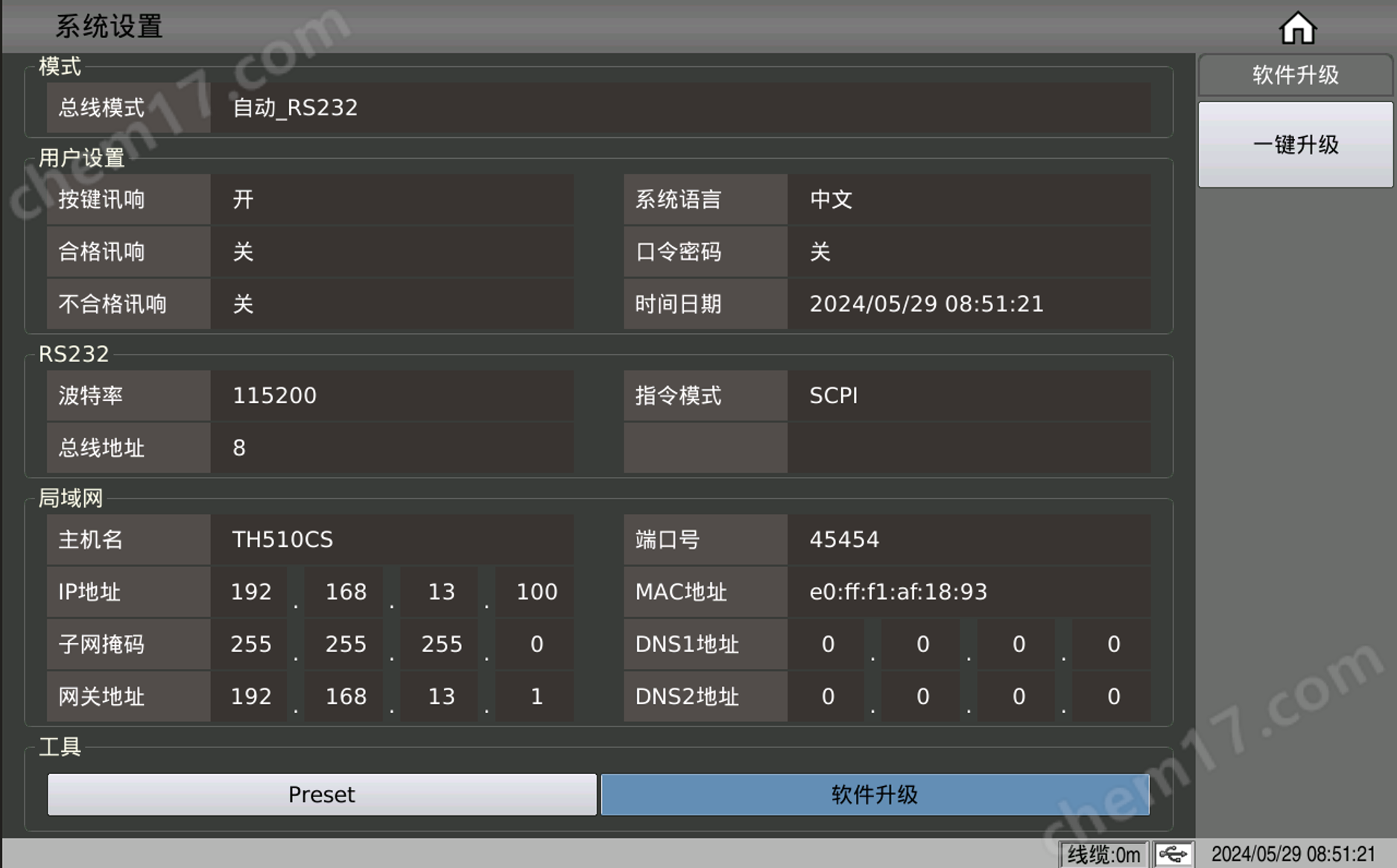Screen dimensions: 1397x868
Task: Click the date and time setting value field
Action: (968, 304)
